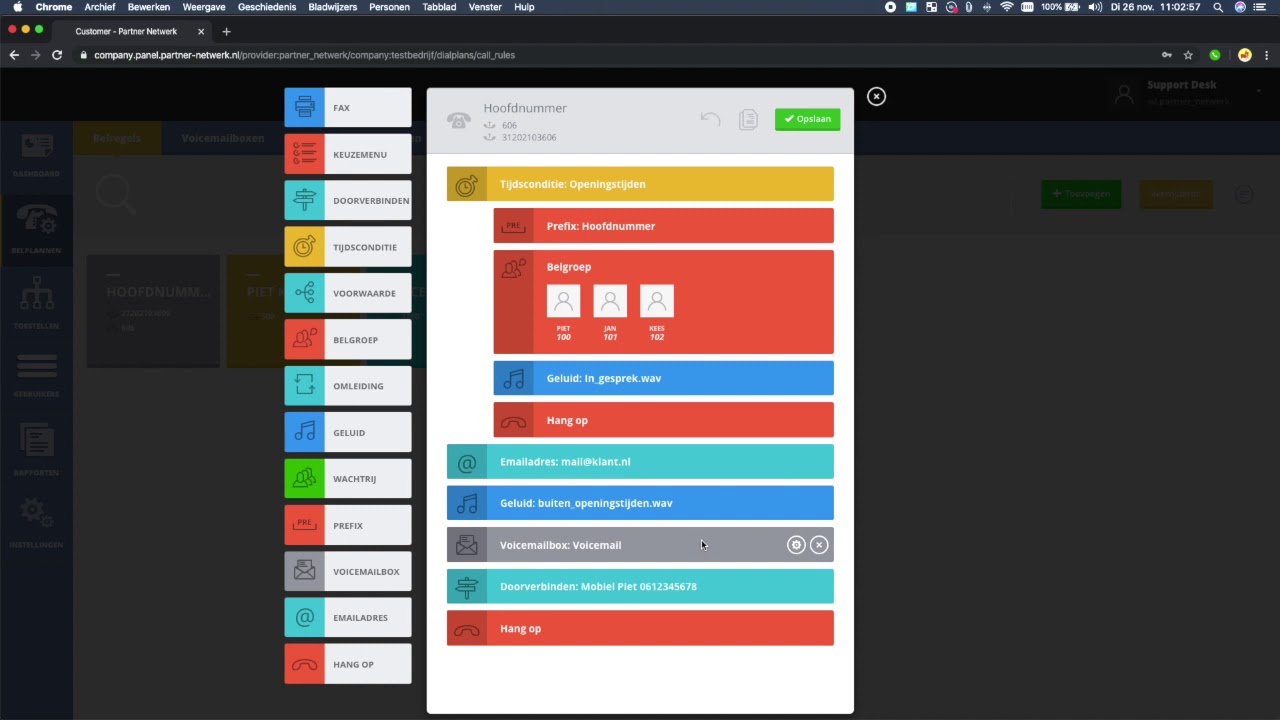Click the browser address bar
This screenshot has width=1280, height=720.
620,55
